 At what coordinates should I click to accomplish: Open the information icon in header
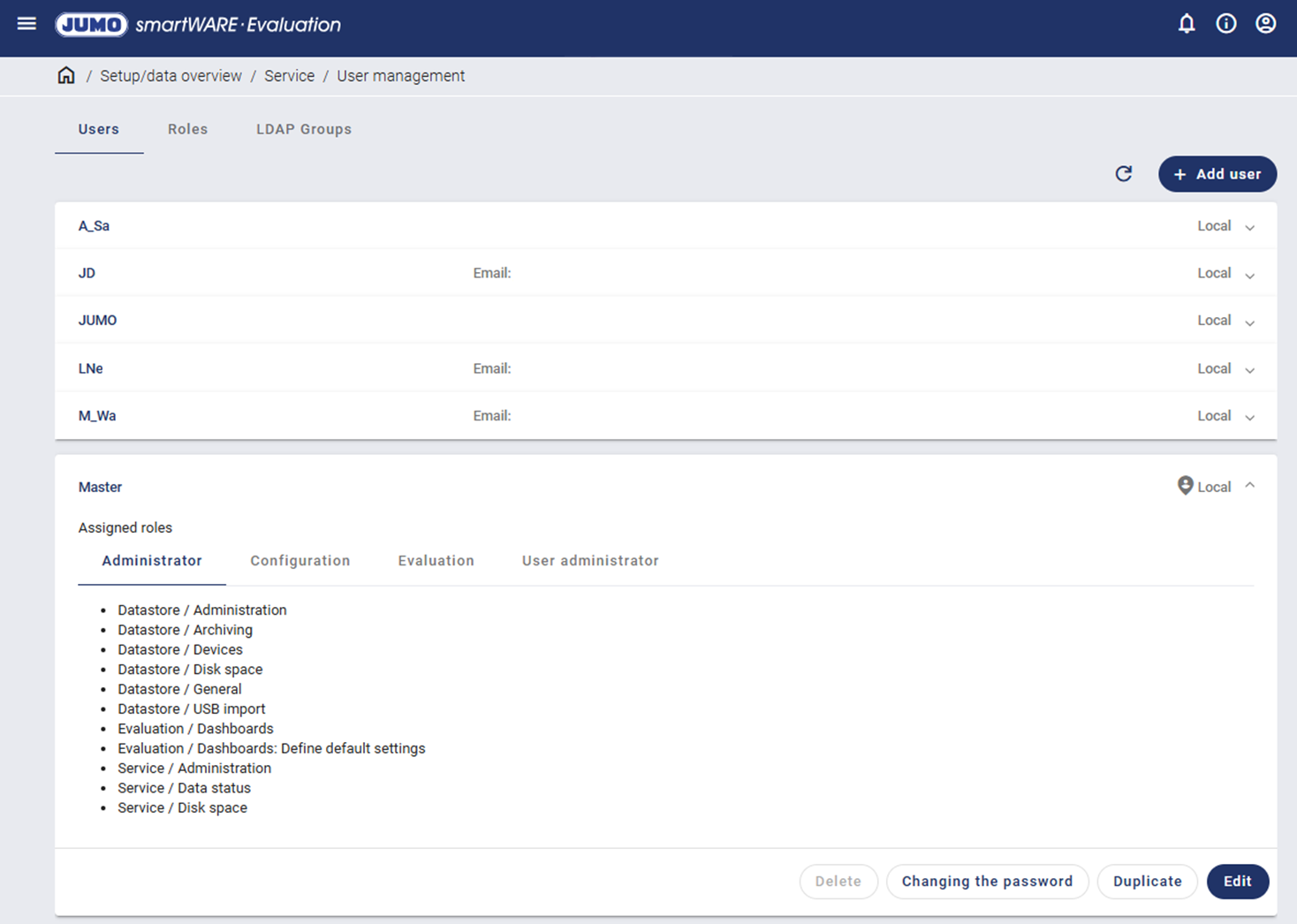(x=1226, y=24)
